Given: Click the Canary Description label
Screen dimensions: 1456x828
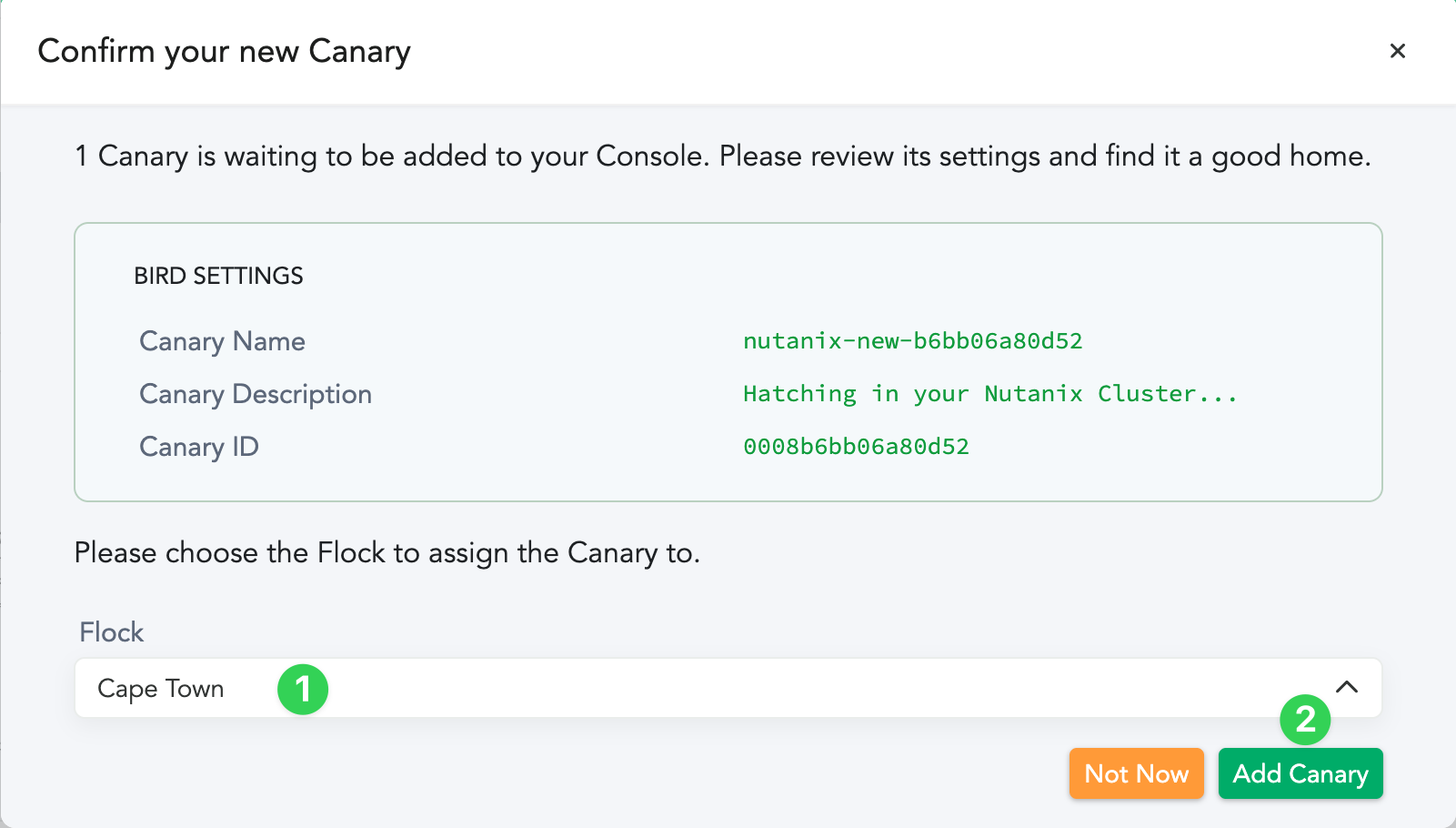Looking at the screenshot, I should (x=256, y=394).
